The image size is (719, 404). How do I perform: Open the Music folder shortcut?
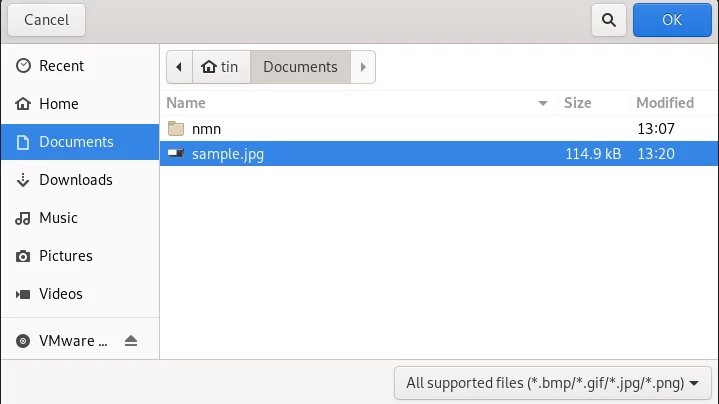click(80, 218)
